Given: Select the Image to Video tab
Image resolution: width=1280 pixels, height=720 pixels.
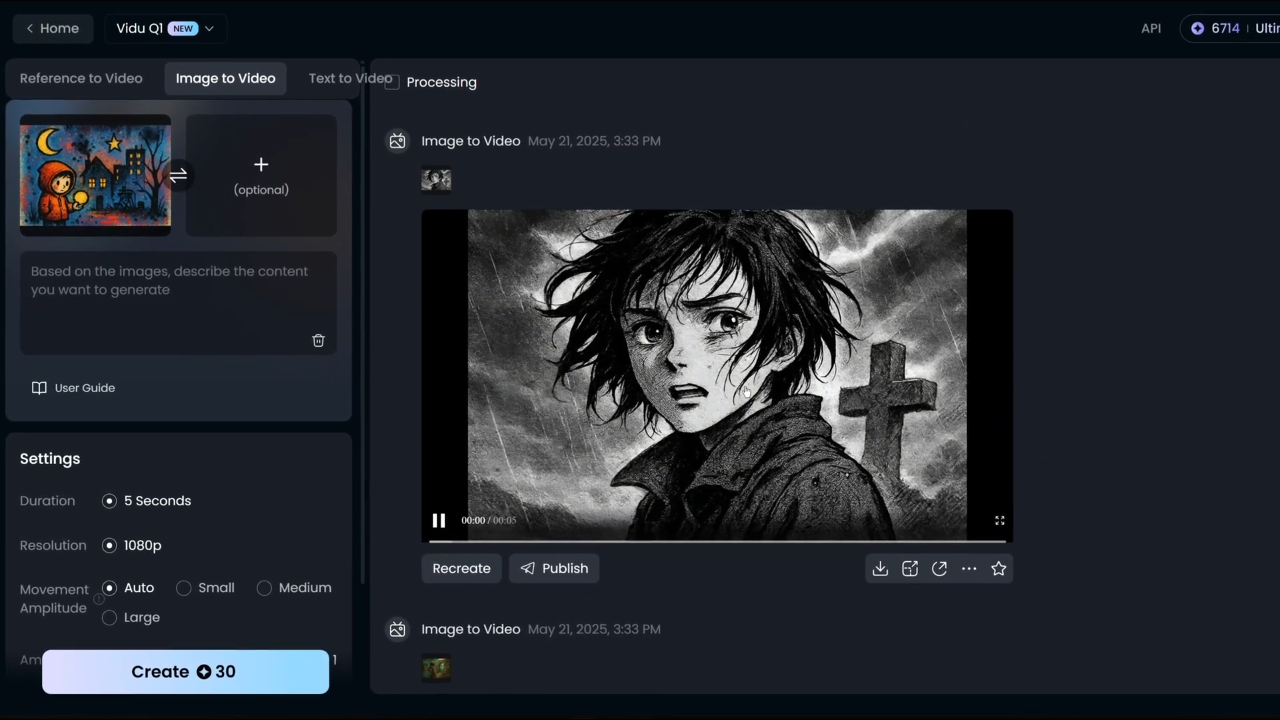Looking at the screenshot, I should pos(225,78).
